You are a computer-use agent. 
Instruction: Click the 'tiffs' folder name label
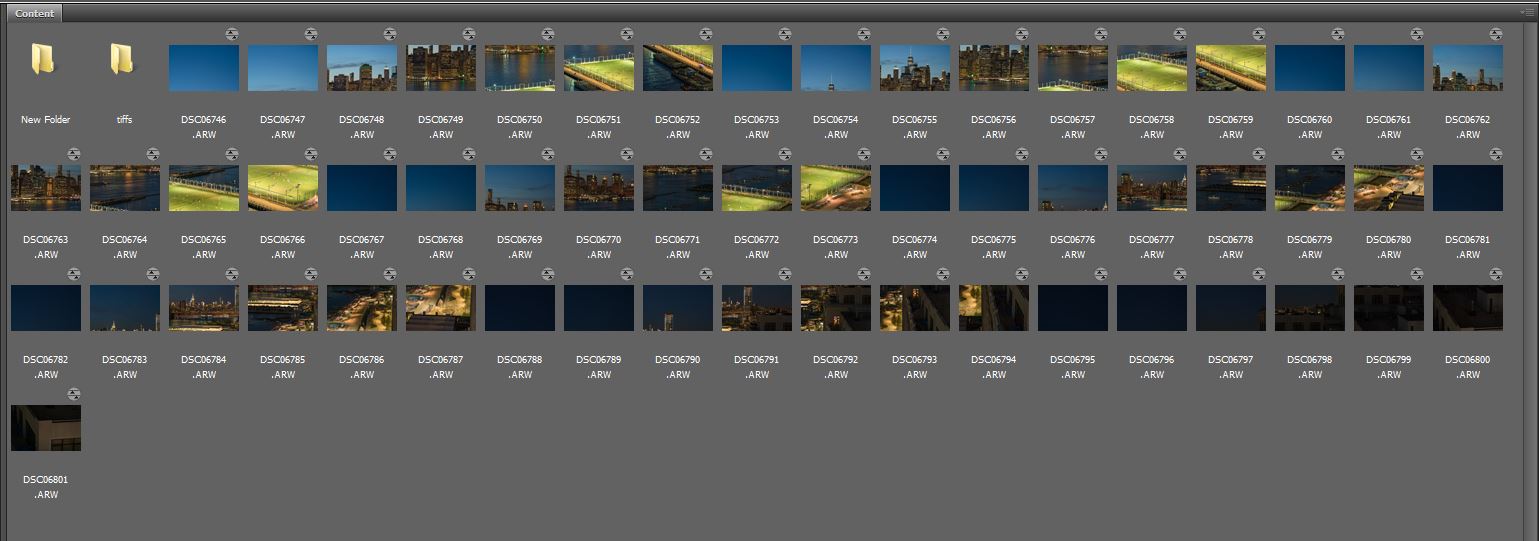(125, 120)
